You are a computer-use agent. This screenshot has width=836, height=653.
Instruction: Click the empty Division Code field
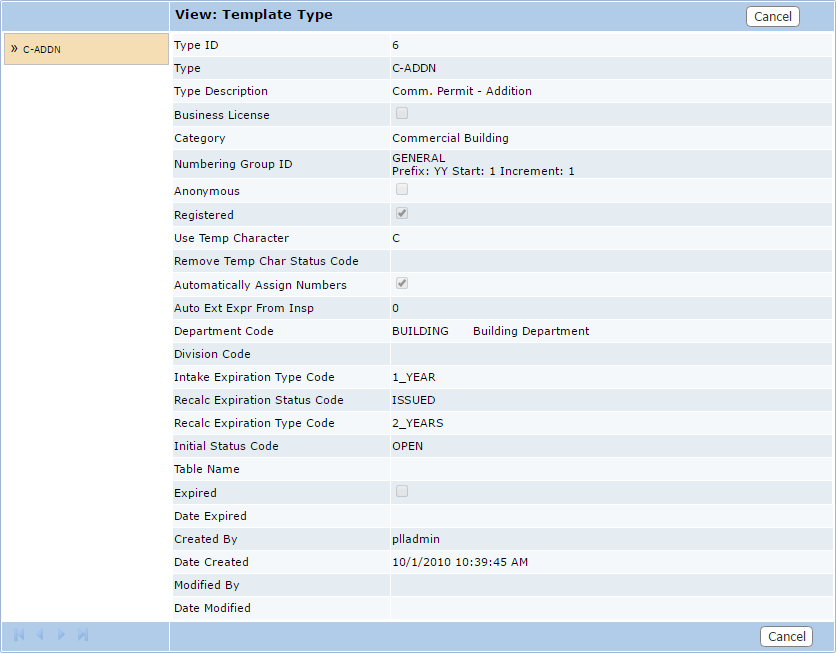(x=610, y=354)
